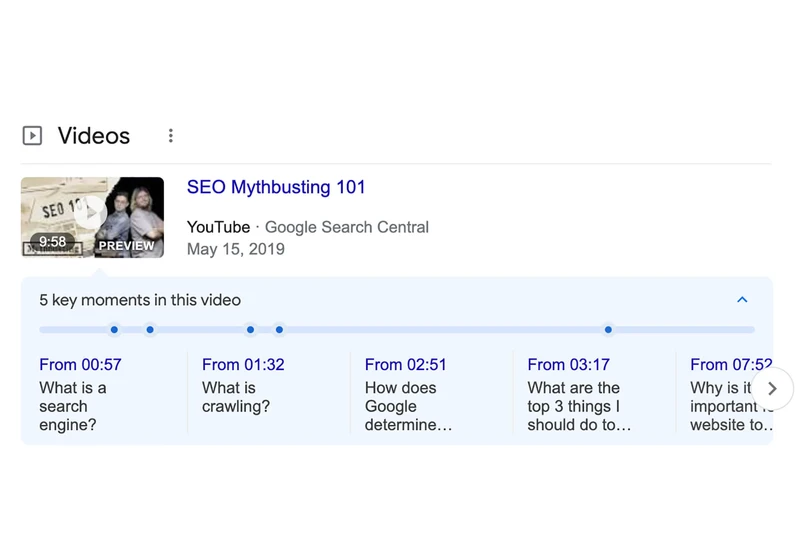Open 'From 00:57' key moment link
The height and width of the screenshot is (560, 800).
coord(80,365)
